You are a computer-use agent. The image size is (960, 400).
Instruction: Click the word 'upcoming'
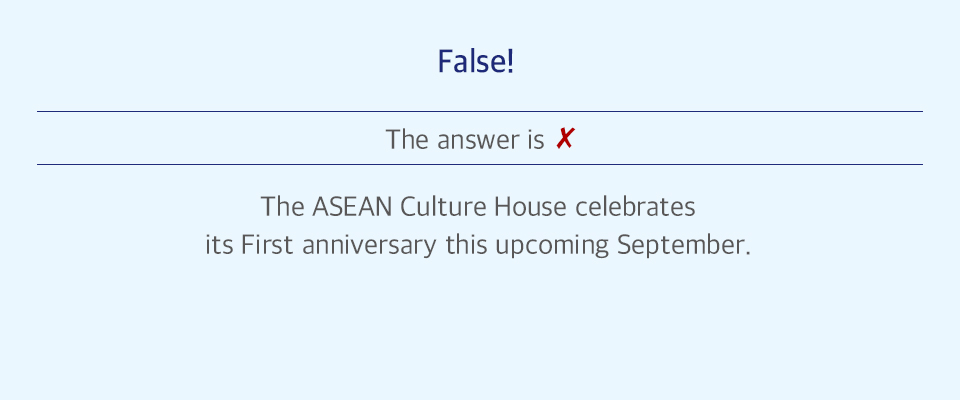(x=552, y=247)
